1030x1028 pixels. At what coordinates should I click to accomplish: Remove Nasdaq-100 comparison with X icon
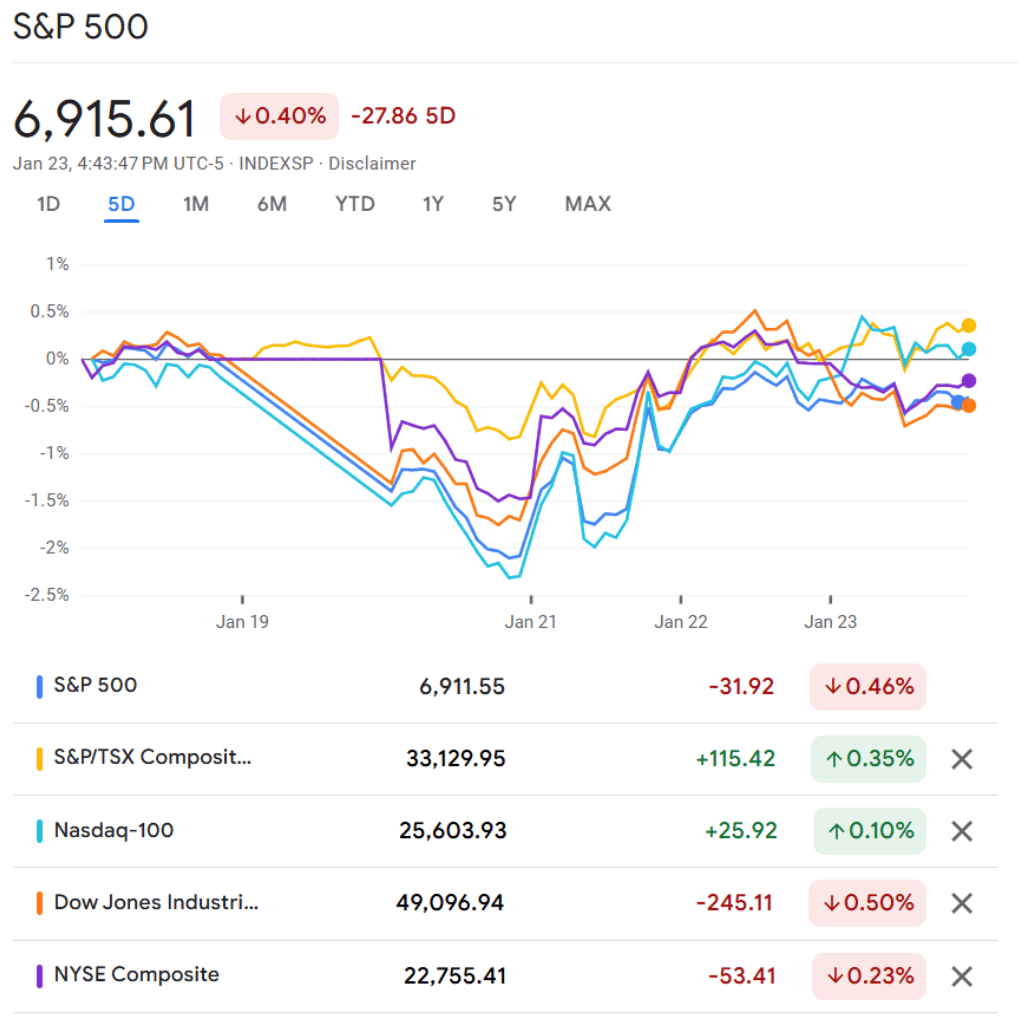pos(961,831)
